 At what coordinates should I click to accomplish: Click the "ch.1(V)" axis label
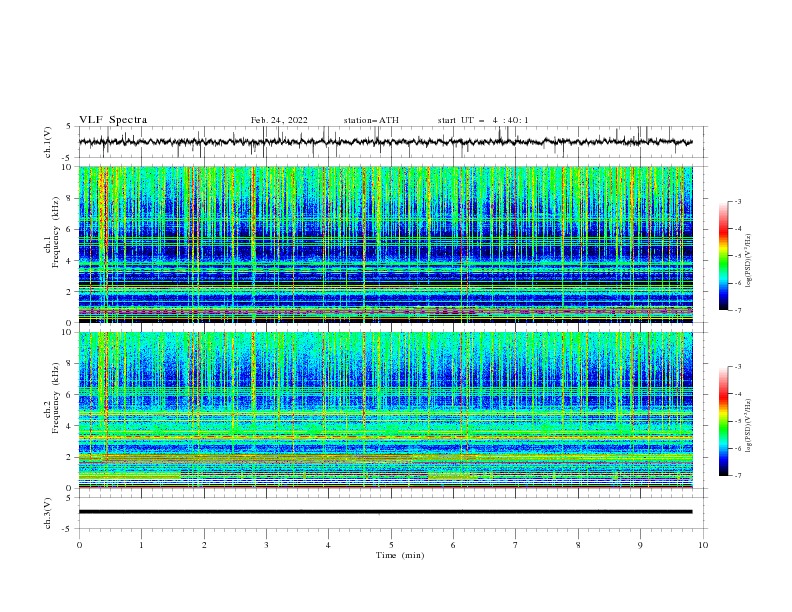point(48,142)
